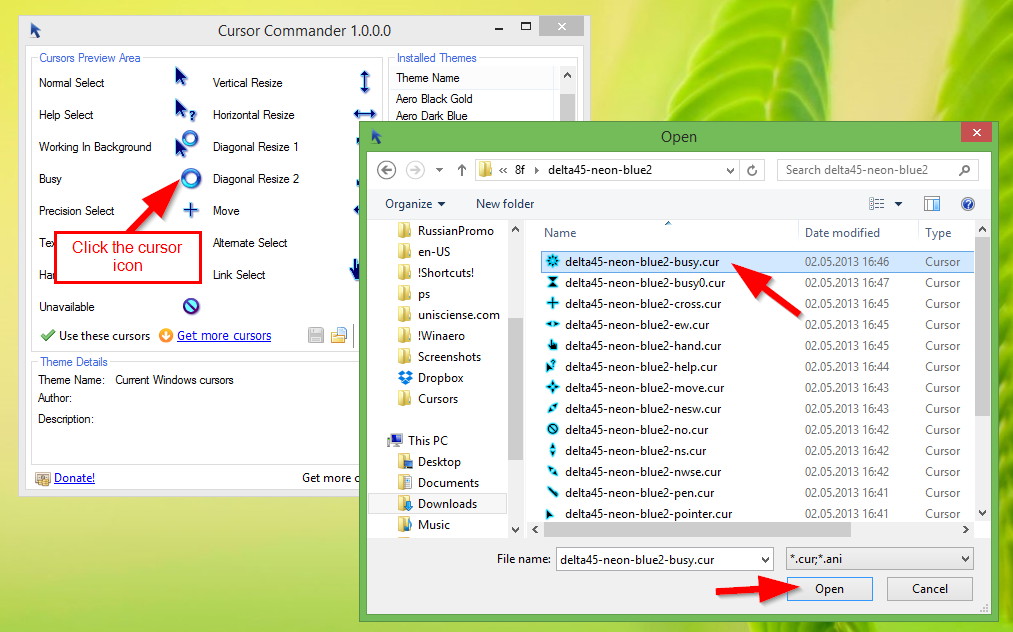Screen dimensions: 1013x632
Task: Expand the address bar history dropdown
Action: pos(730,170)
